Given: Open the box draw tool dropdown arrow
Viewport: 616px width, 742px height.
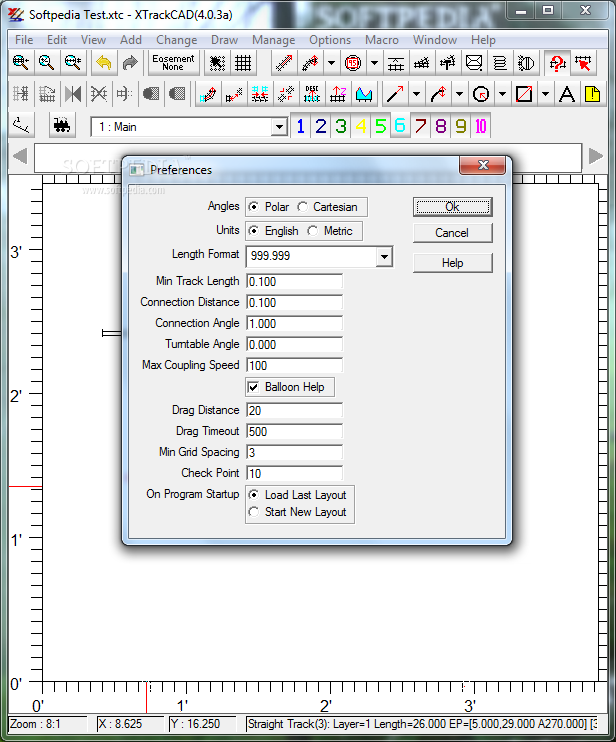Looking at the screenshot, I should point(546,94).
